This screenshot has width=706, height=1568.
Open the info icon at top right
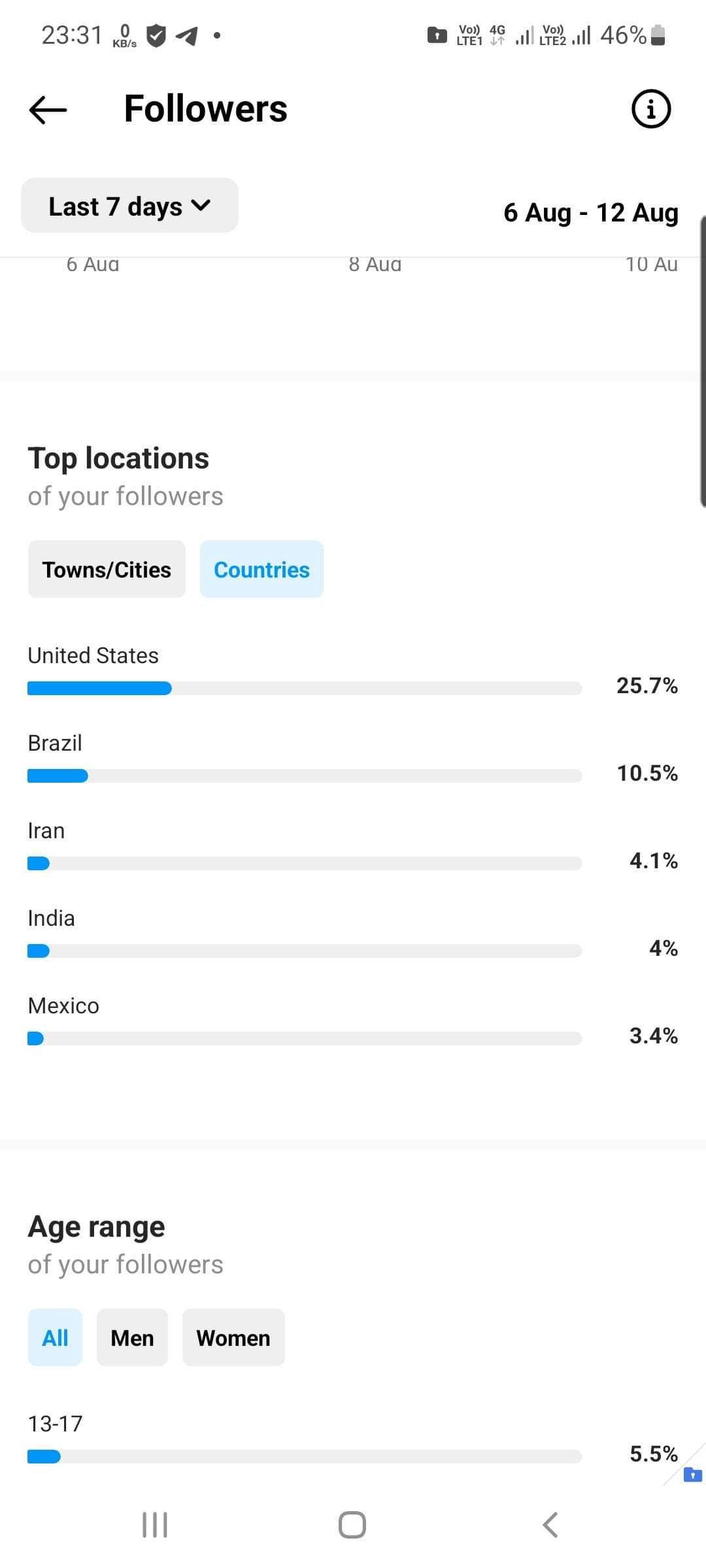point(651,108)
